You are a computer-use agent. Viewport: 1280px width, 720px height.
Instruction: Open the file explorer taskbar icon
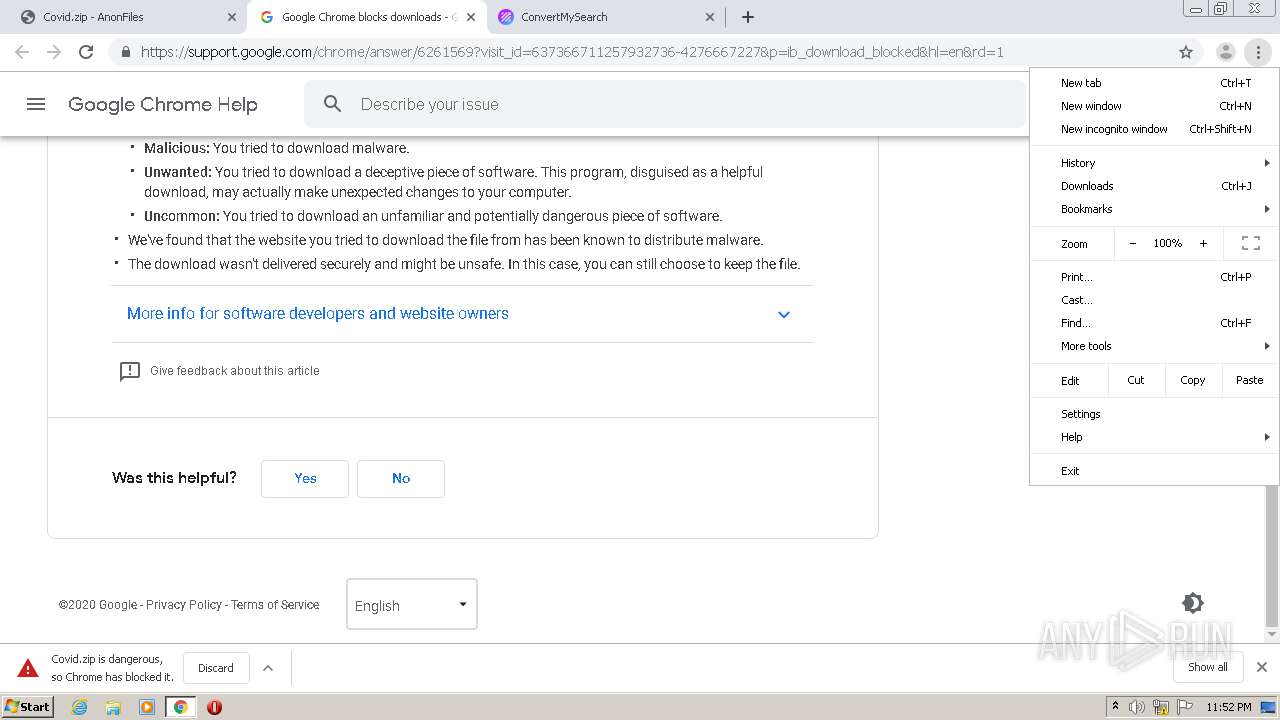[x=113, y=707]
